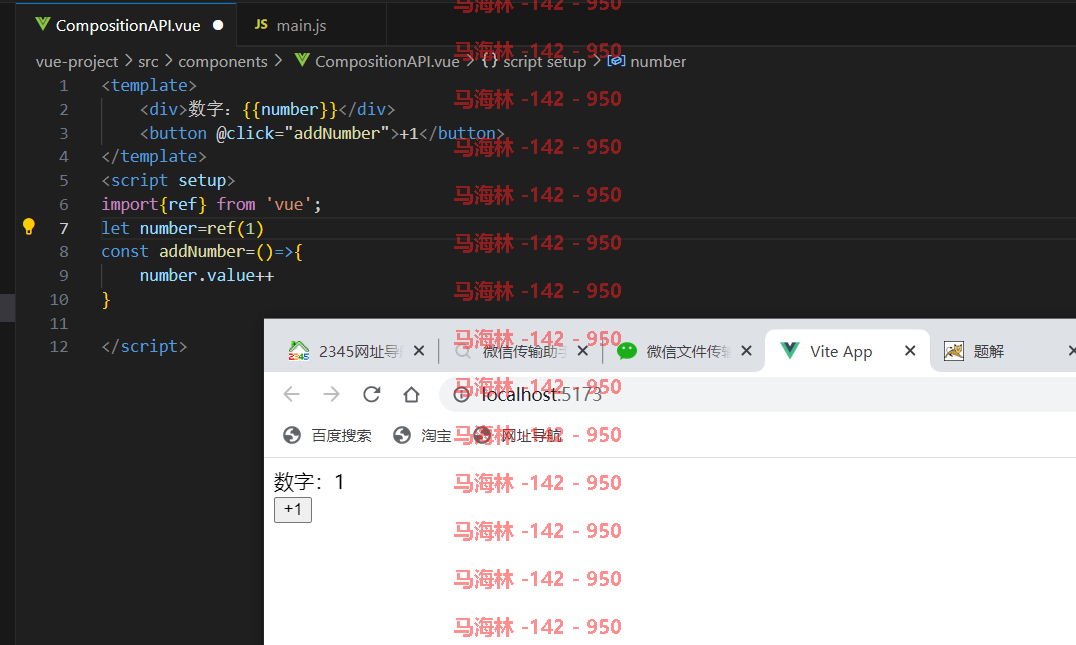Click the '数字: 1' text on page

[309, 482]
